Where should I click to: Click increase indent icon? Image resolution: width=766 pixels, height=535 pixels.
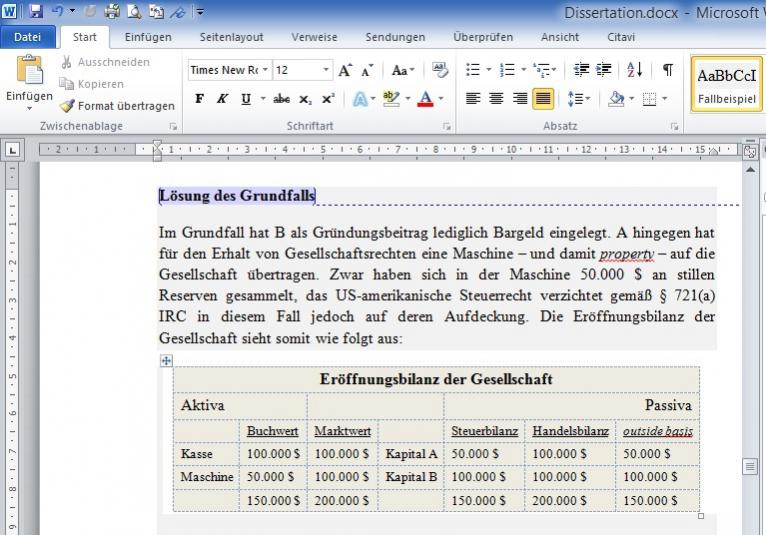(604, 70)
